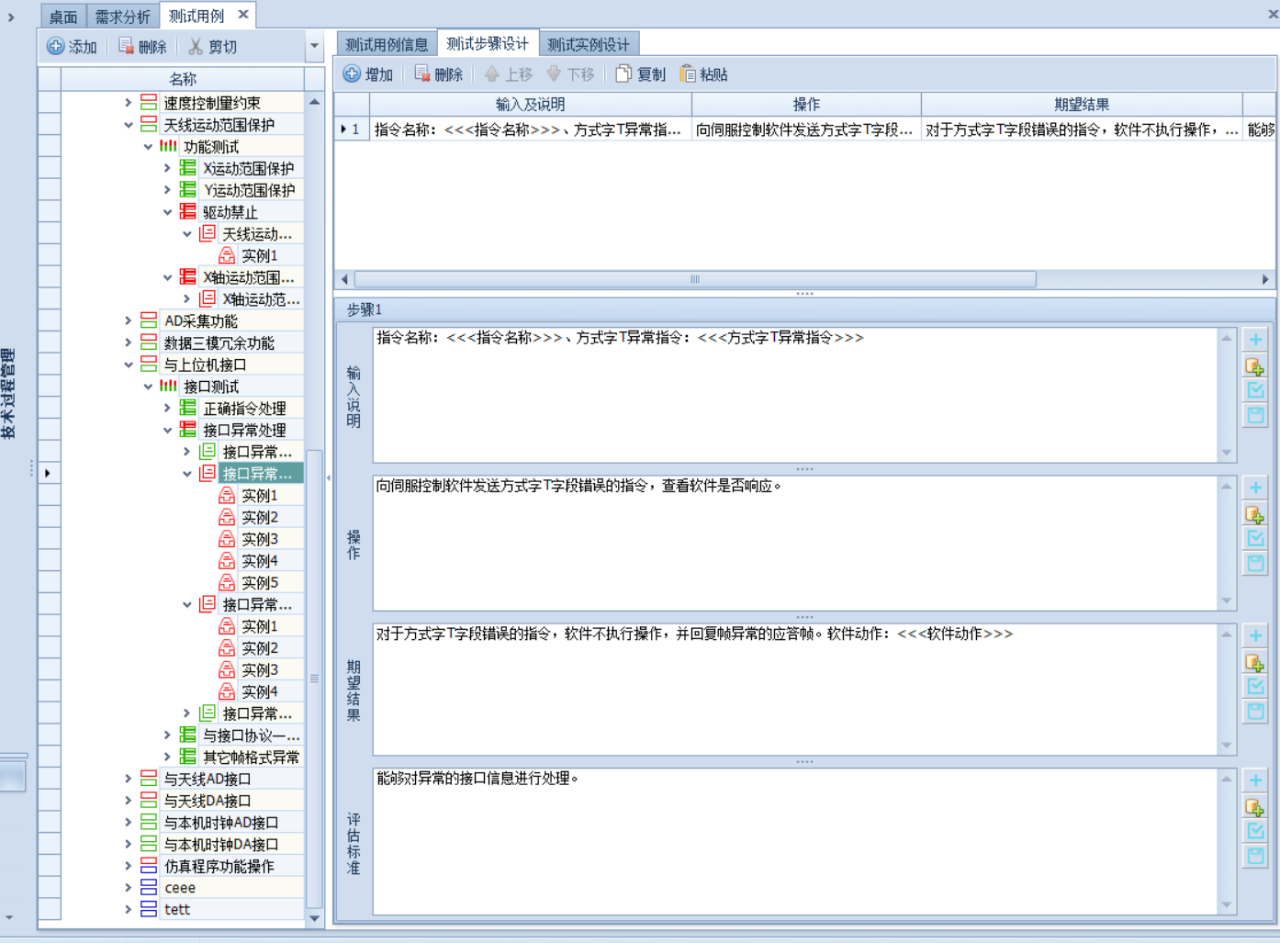The image size is (1280, 943).
Task: Click save disk icon beside 期望结果 field
Action: tap(1256, 711)
